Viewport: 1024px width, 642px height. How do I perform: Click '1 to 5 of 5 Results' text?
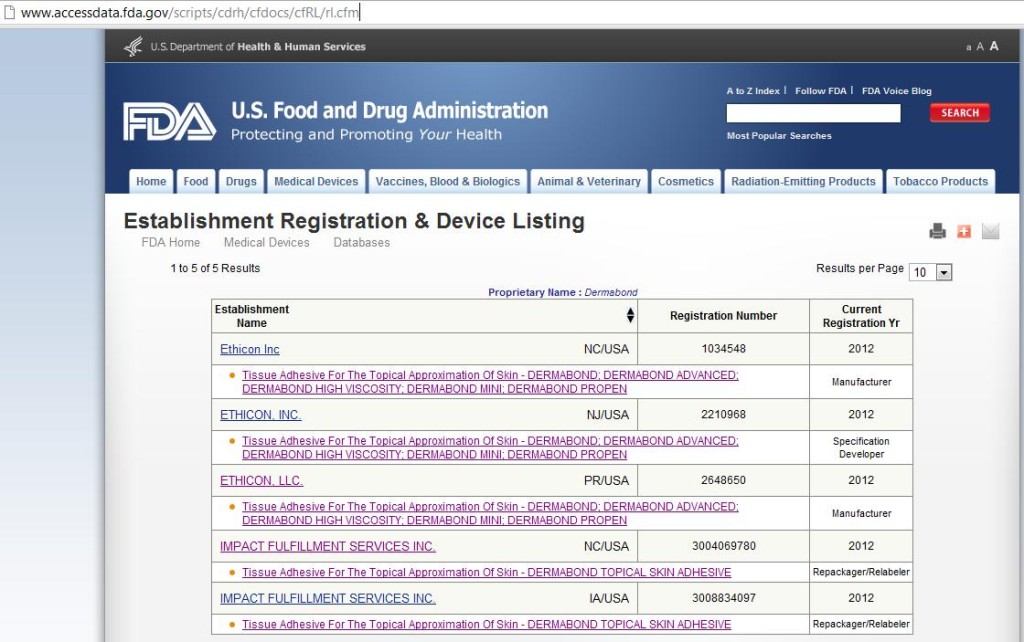coord(215,268)
